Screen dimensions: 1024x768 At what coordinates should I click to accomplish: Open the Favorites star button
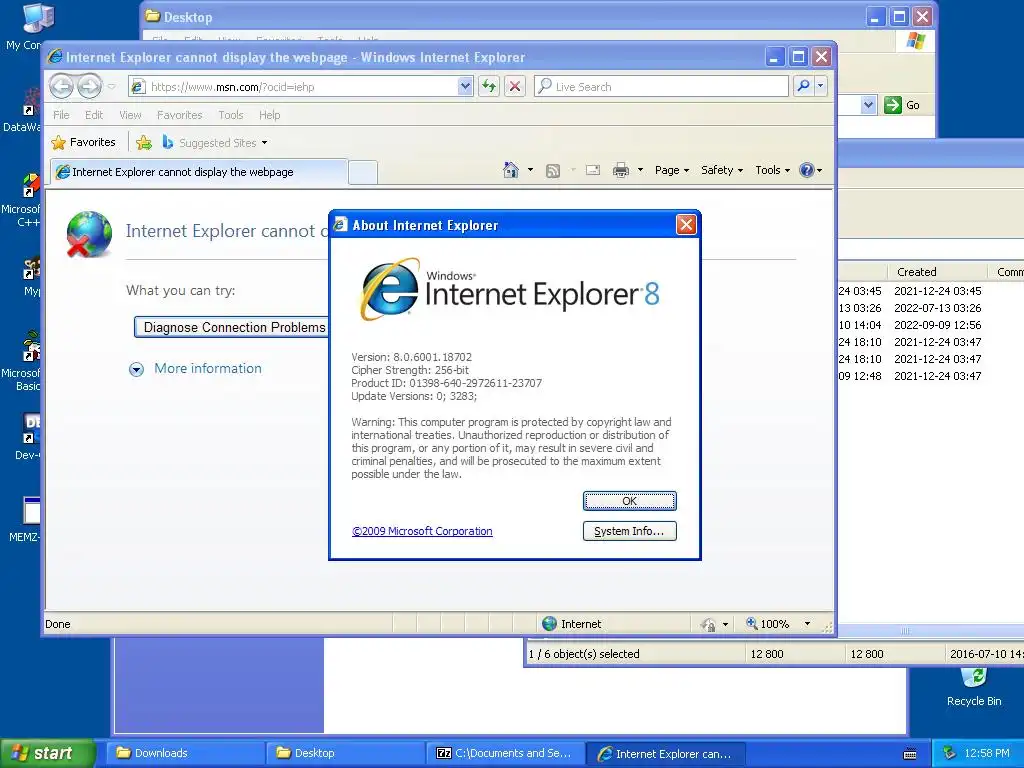pos(84,142)
